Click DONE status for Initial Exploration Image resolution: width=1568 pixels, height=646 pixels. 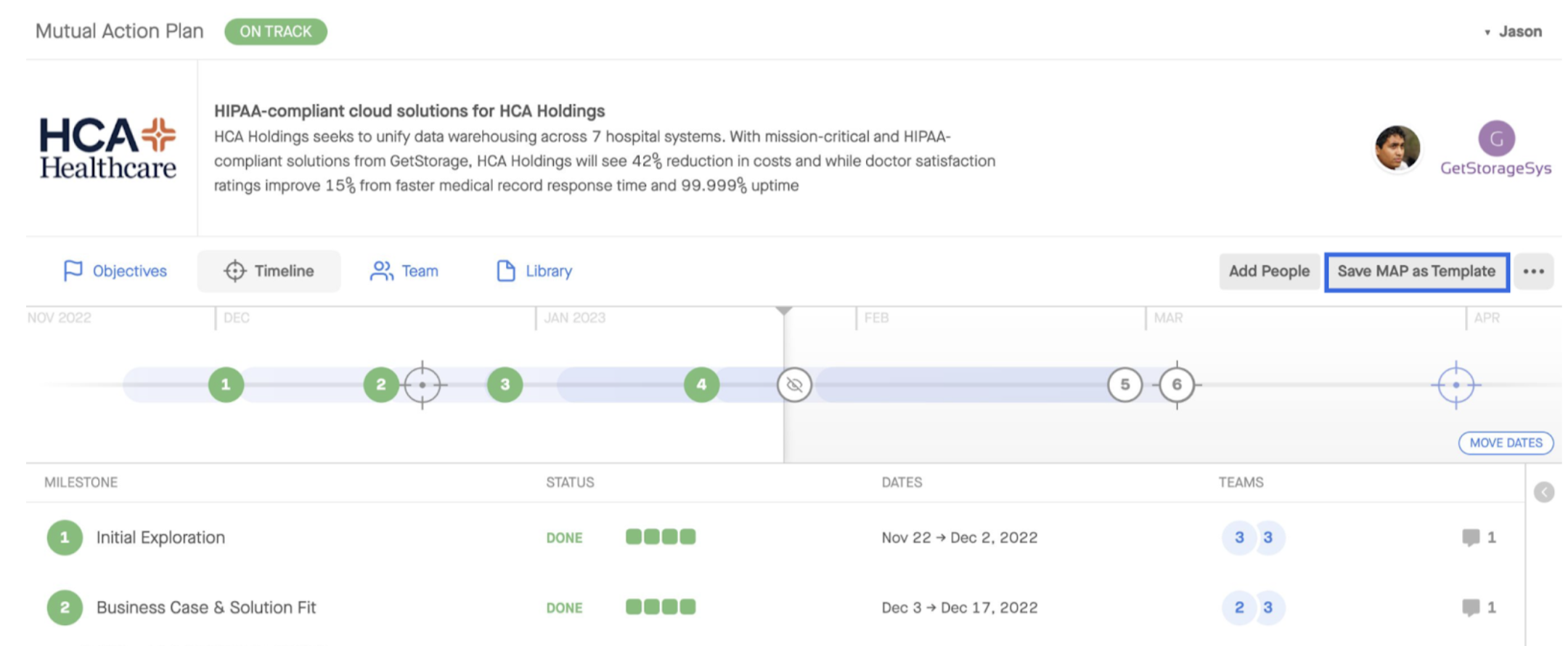pyautogui.click(x=564, y=538)
